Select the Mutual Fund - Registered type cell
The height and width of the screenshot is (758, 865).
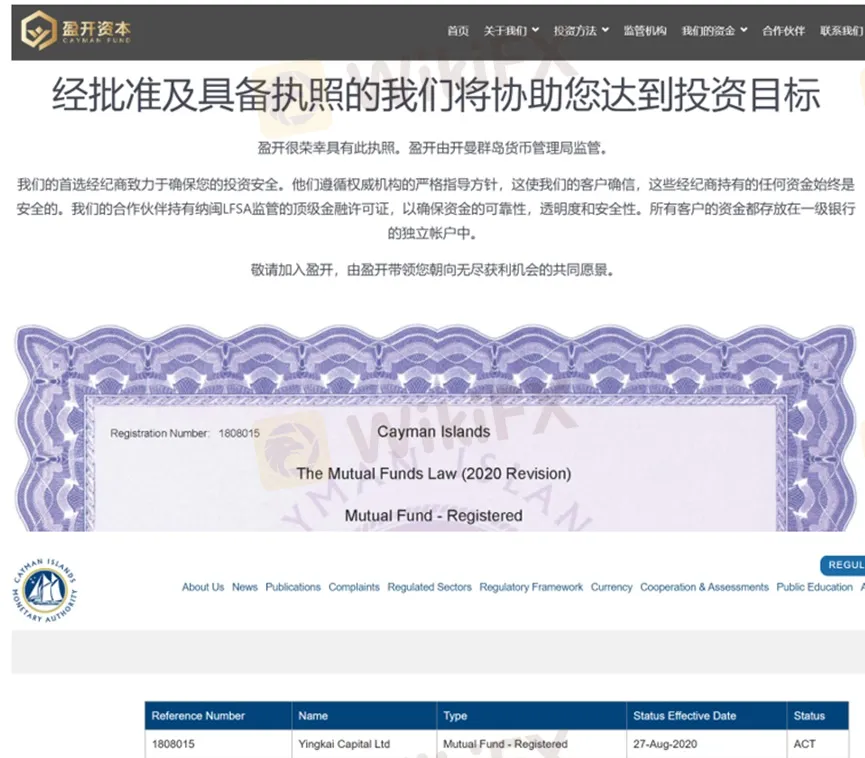[x=532, y=744]
